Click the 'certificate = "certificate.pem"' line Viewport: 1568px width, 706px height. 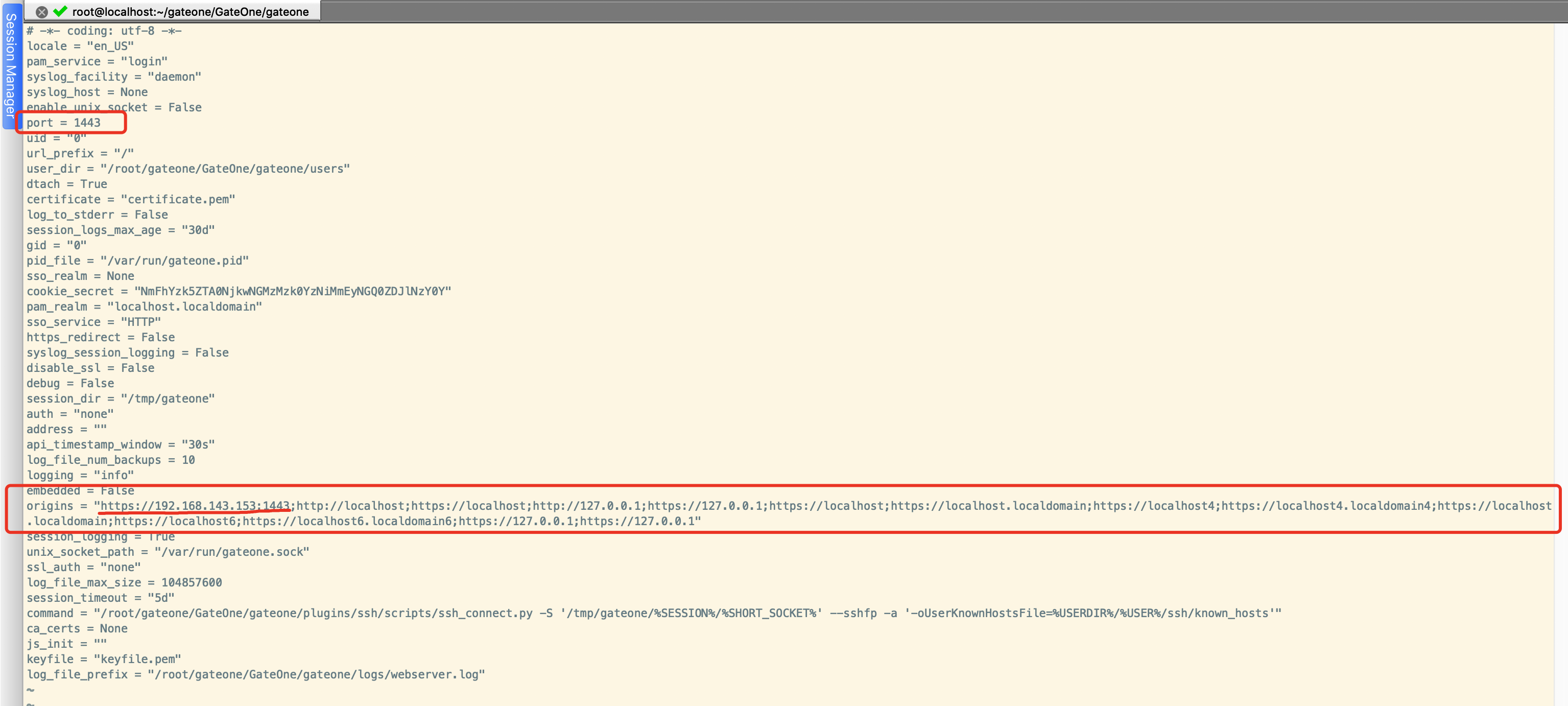tap(131, 199)
